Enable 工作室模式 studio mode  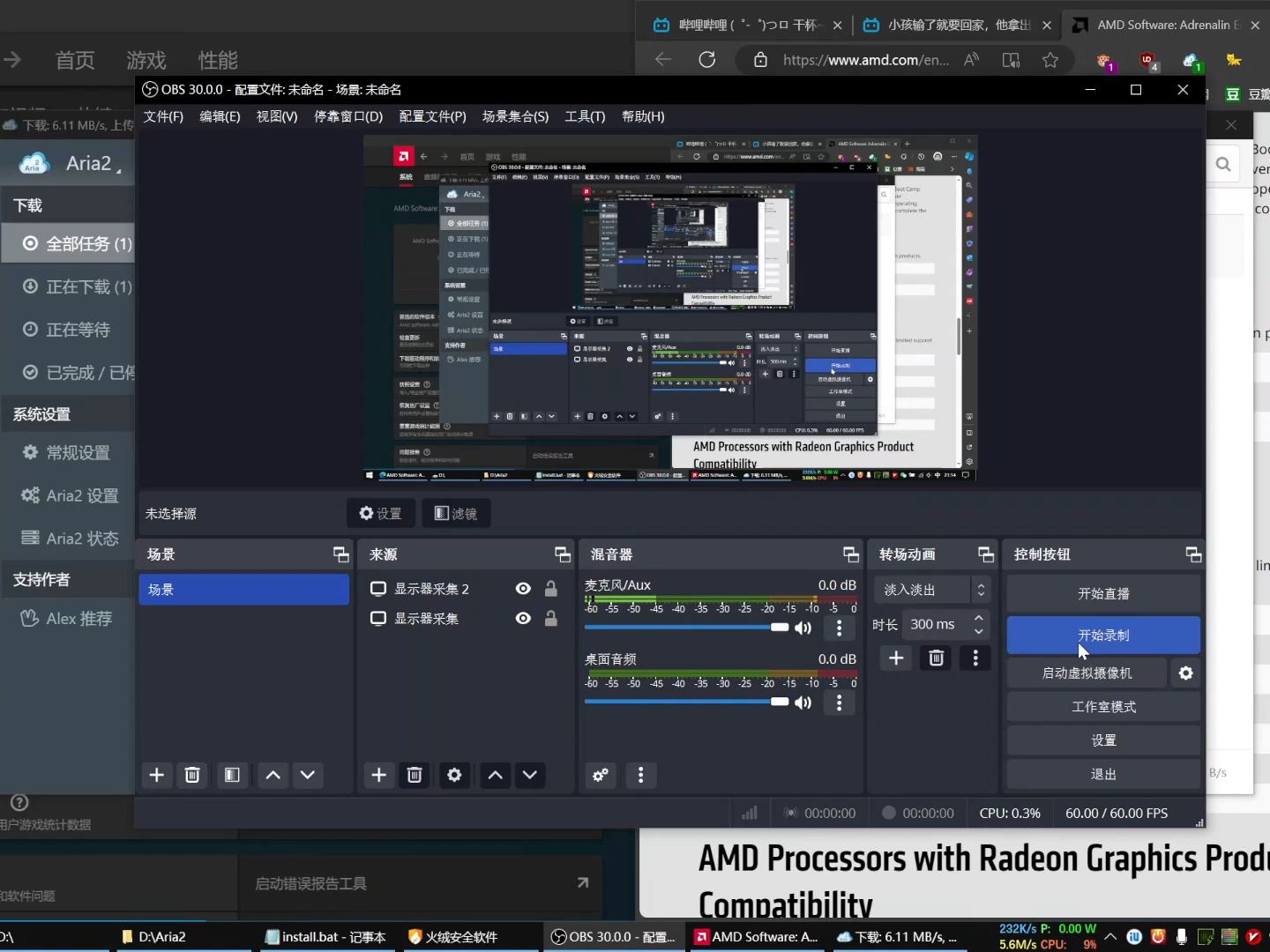click(1103, 707)
